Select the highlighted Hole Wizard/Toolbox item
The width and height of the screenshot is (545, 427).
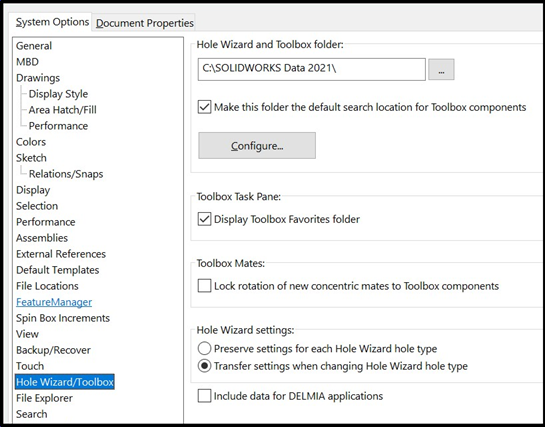coord(65,382)
